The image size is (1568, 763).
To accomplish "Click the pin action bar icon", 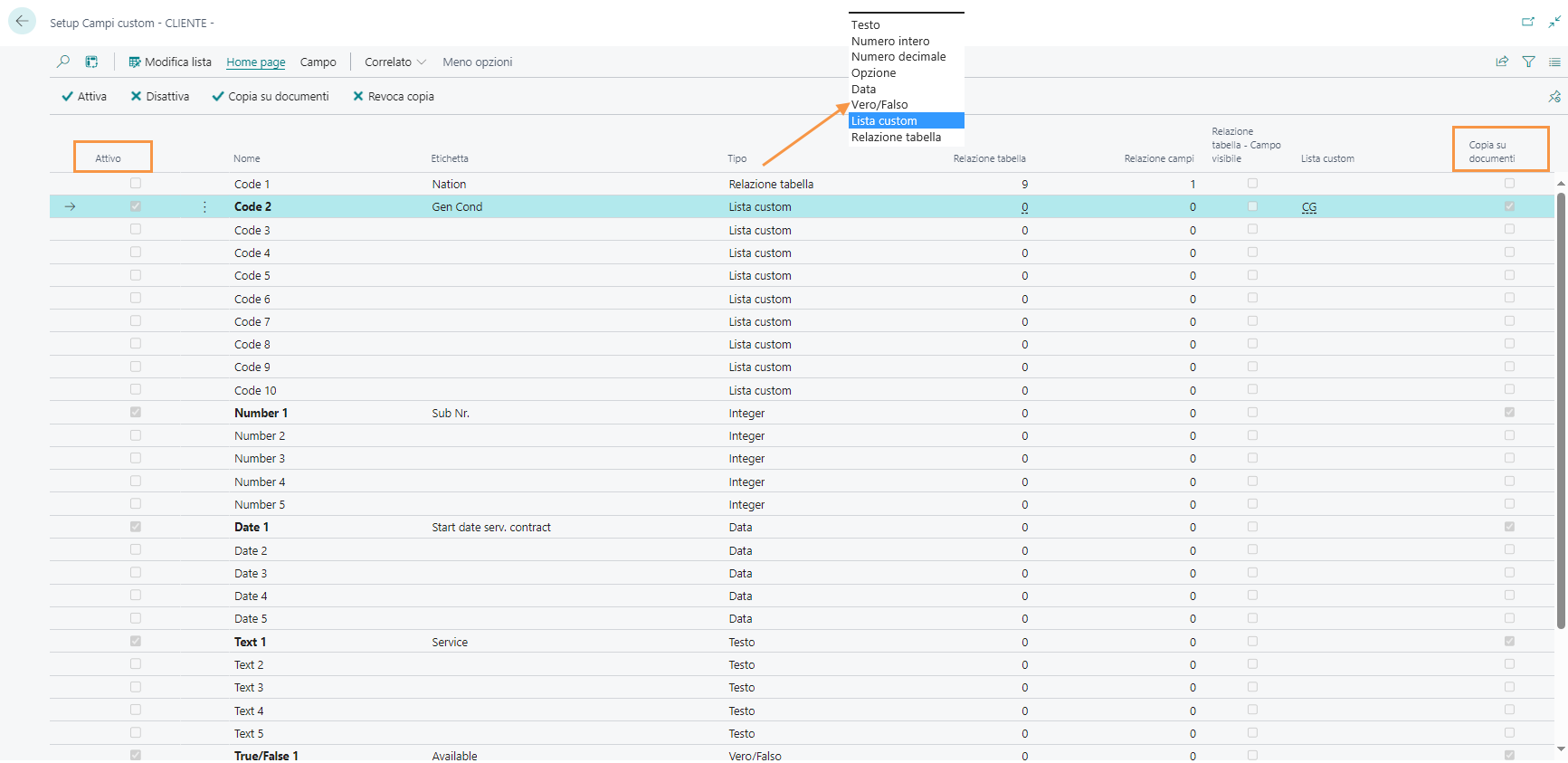I will [1554, 97].
